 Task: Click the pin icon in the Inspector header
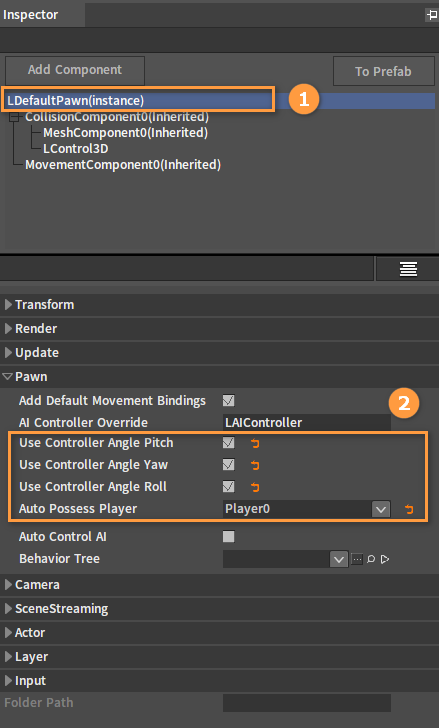point(431,15)
